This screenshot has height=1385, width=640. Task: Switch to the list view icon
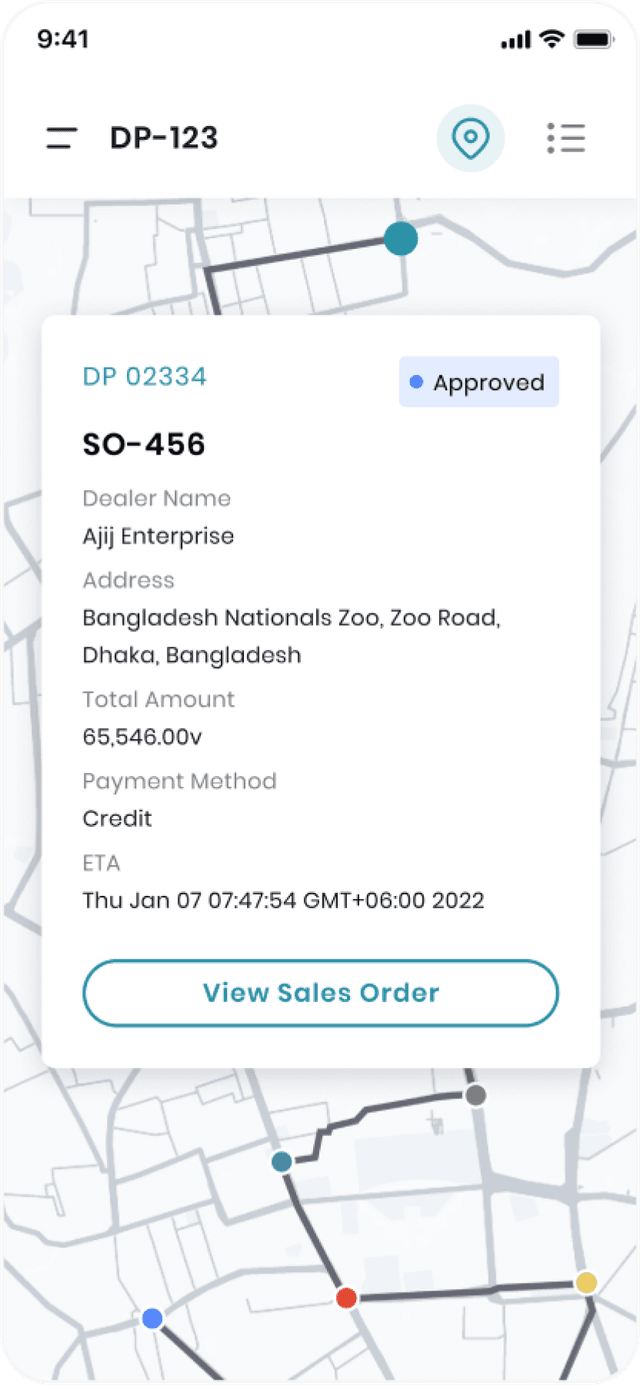[566, 138]
